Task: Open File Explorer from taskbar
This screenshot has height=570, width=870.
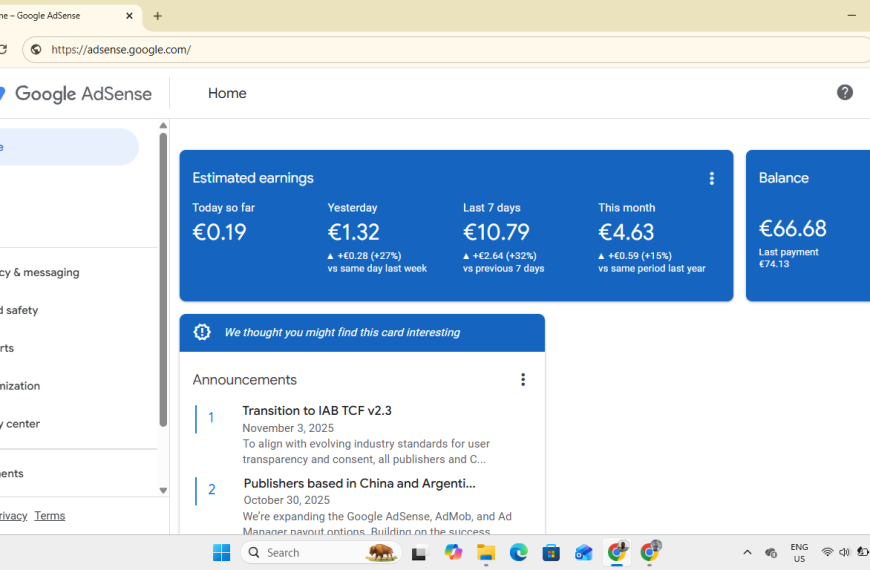Action: [485, 552]
